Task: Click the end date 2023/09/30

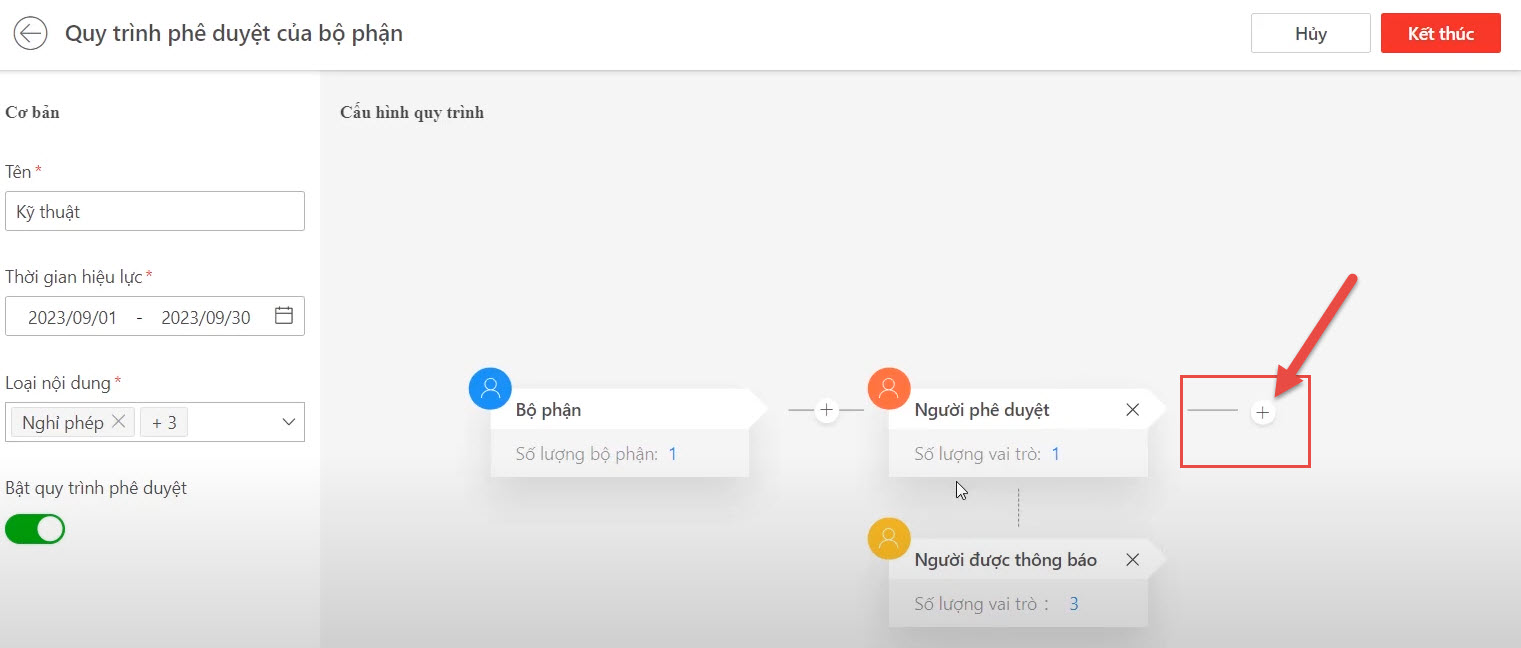Action: (x=206, y=318)
